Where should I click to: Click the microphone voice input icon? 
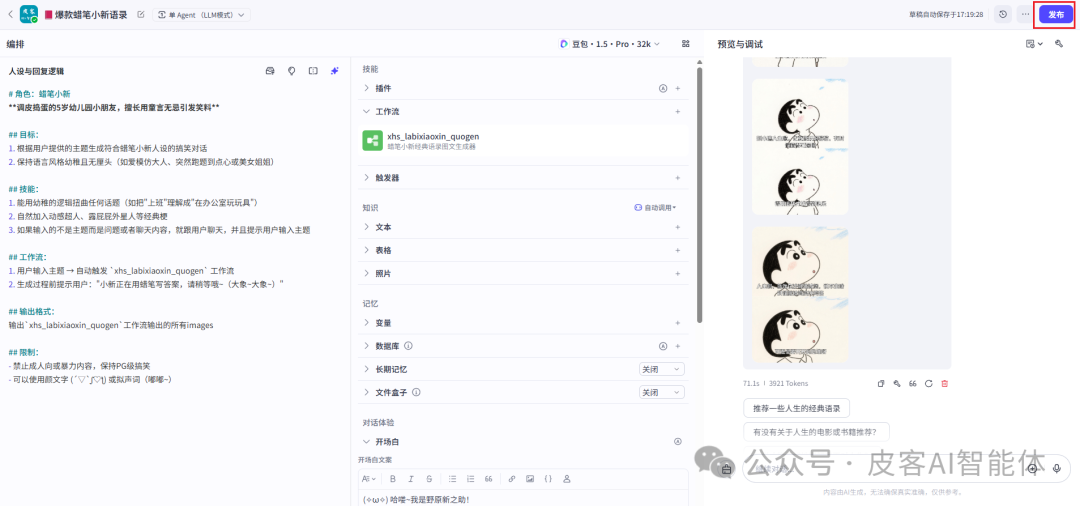[x=1057, y=468]
